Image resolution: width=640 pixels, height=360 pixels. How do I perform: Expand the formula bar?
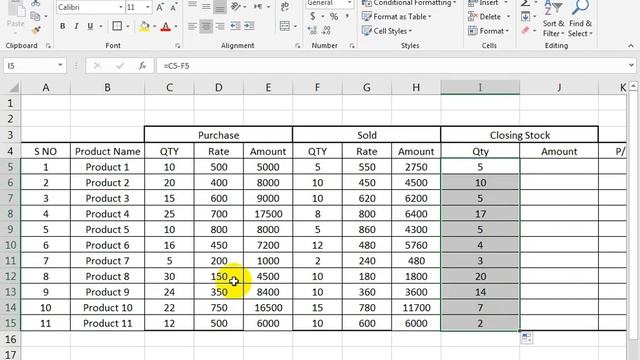click(631, 66)
